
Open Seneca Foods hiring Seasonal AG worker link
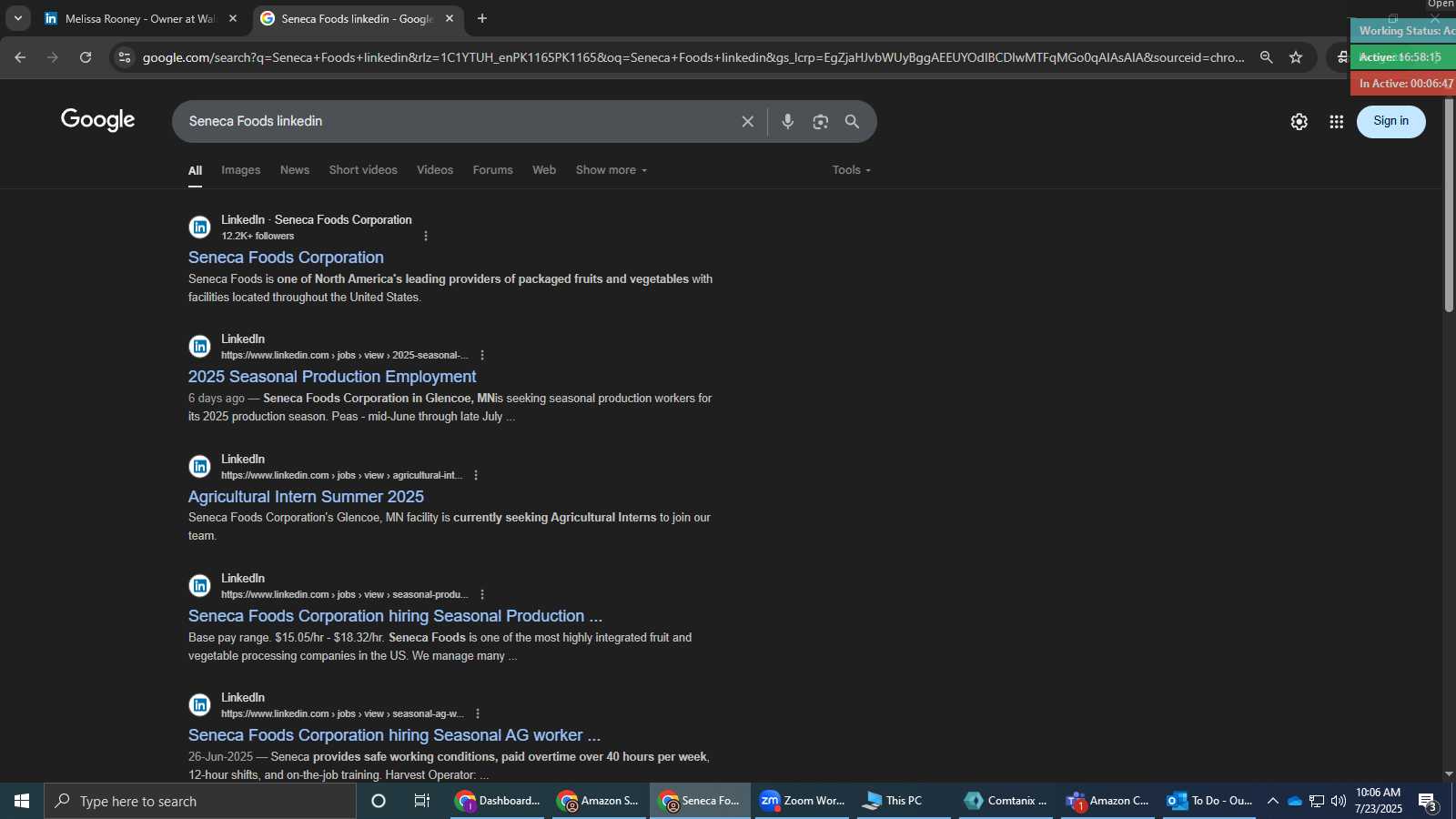pos(394,735)
